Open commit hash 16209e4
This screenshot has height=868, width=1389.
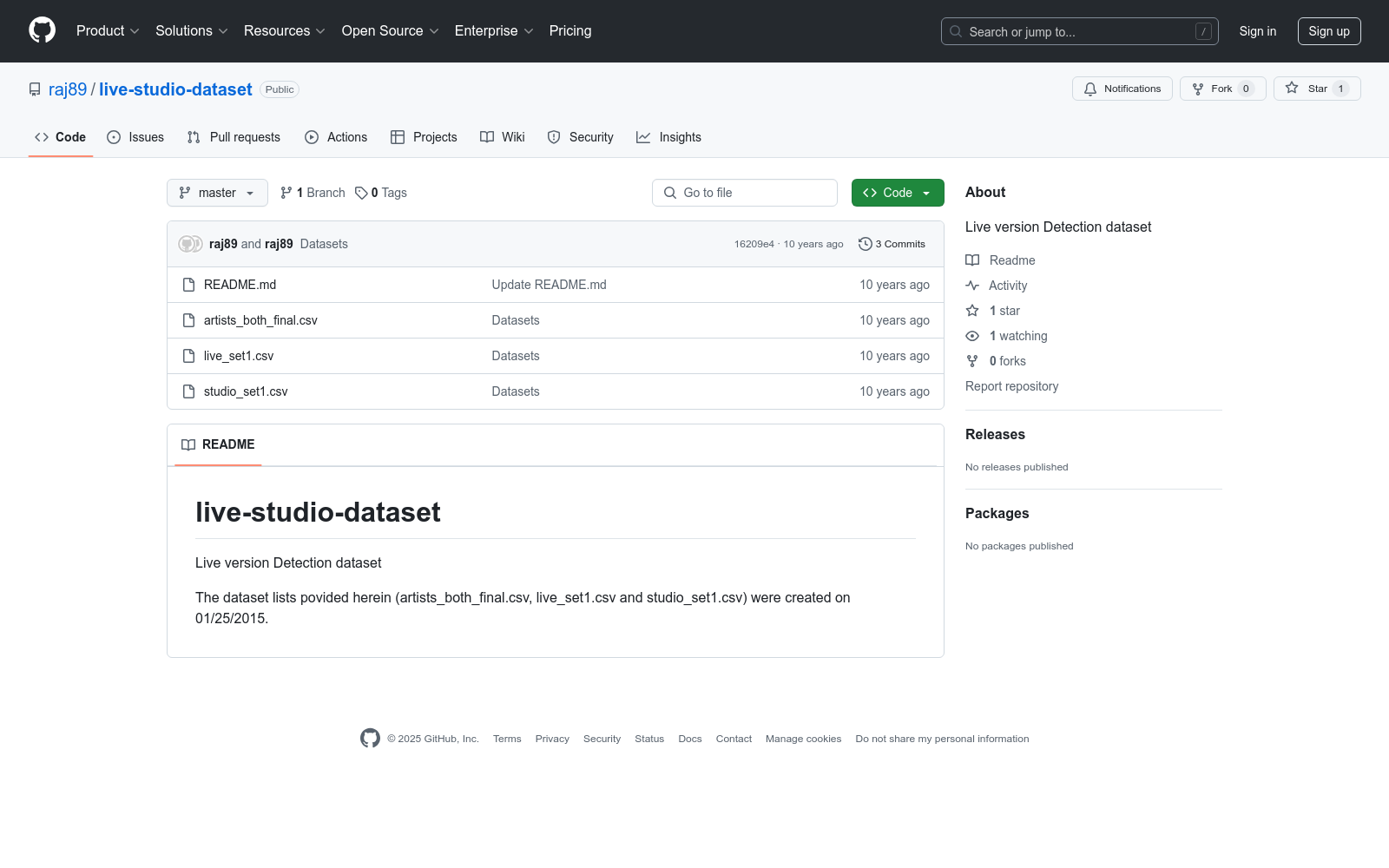tap(754, 244)
